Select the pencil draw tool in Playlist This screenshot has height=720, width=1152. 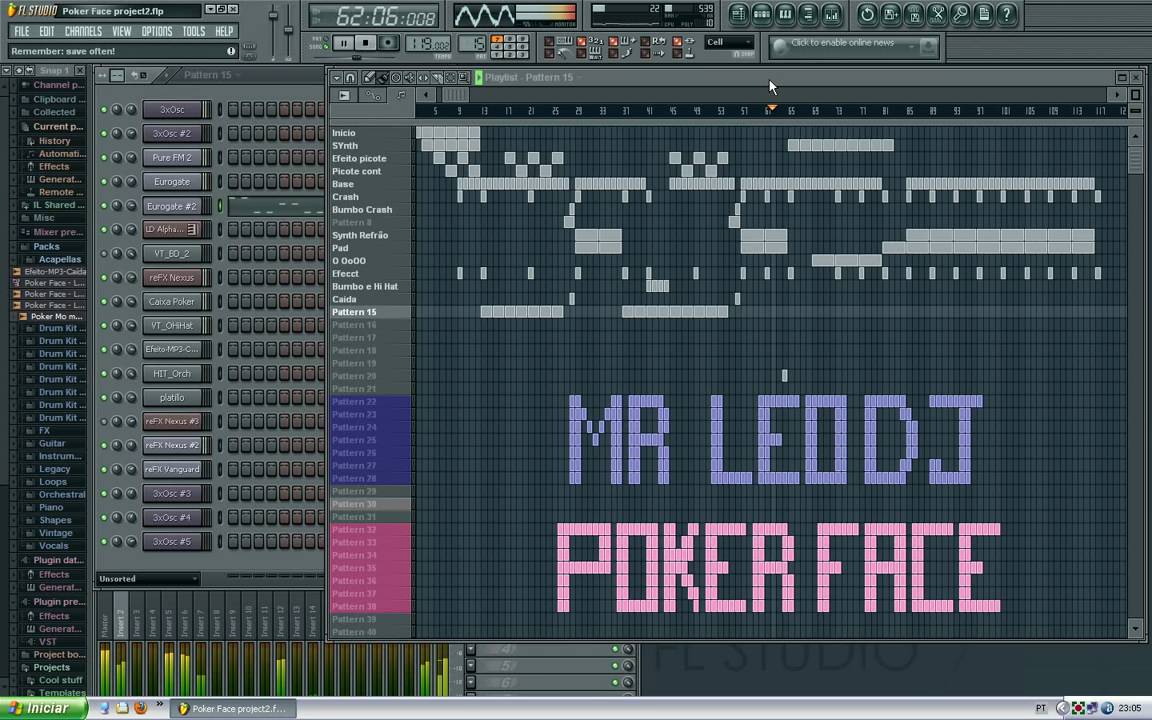pyautogui.click(x=369, y=77)
